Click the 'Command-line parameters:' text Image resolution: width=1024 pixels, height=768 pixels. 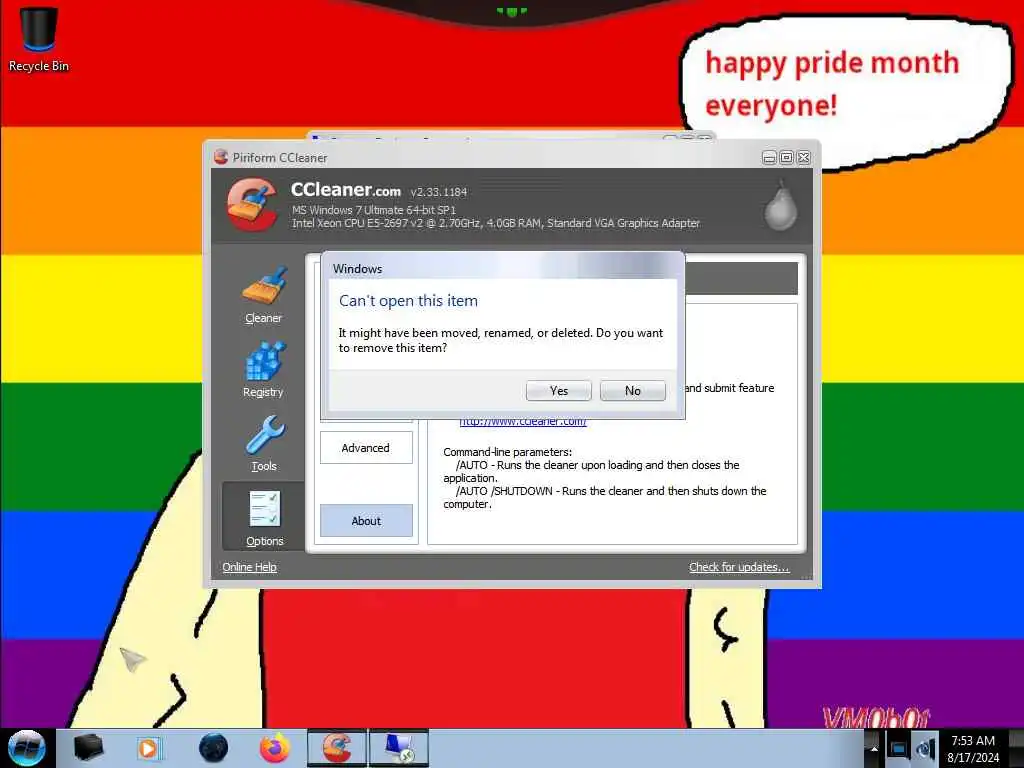click(x=507, y=452)
